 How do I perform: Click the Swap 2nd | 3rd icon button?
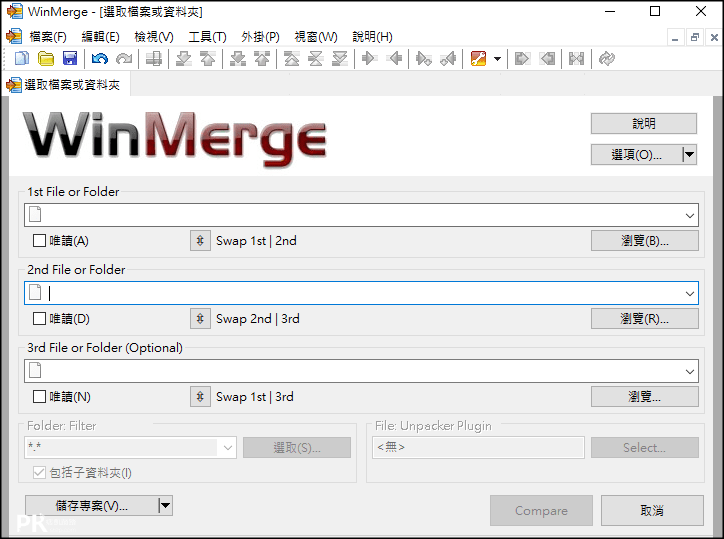pos(200,319)
